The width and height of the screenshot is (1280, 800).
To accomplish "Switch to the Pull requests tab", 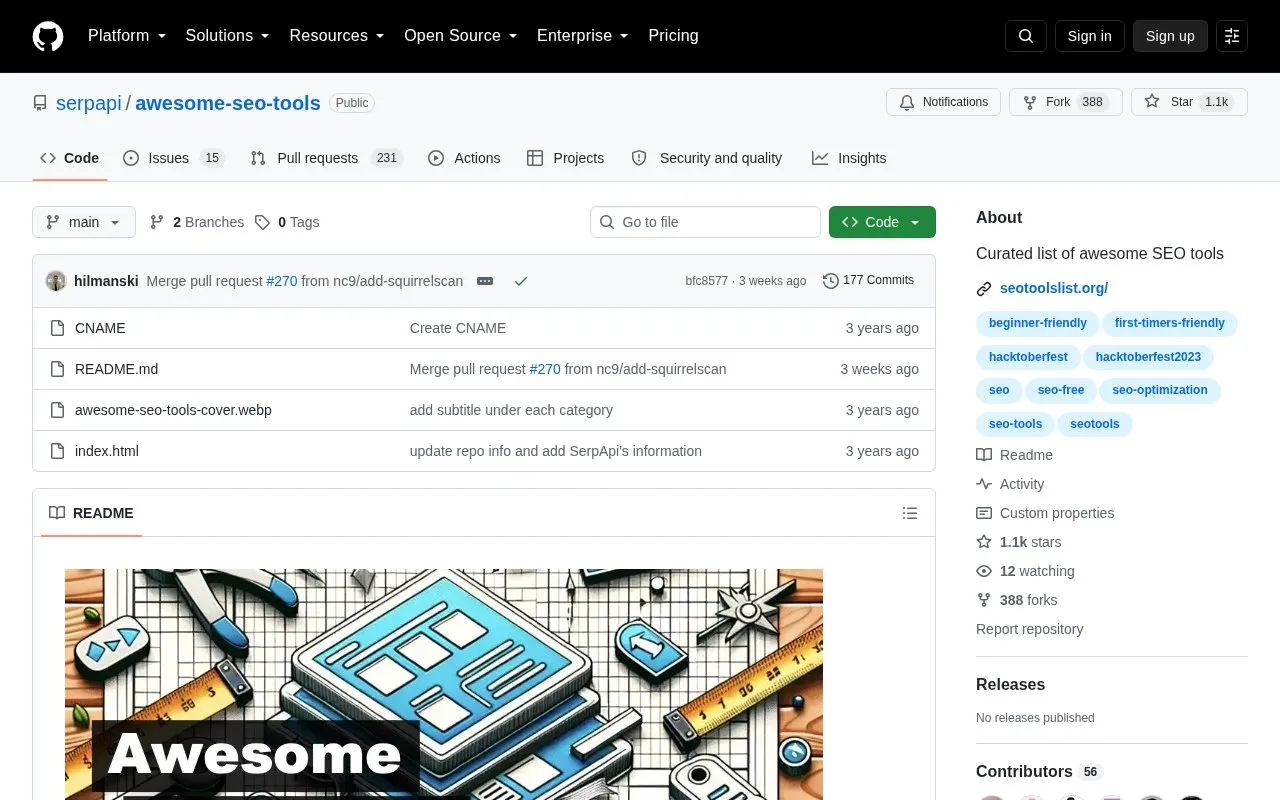I will click(326, 158).
